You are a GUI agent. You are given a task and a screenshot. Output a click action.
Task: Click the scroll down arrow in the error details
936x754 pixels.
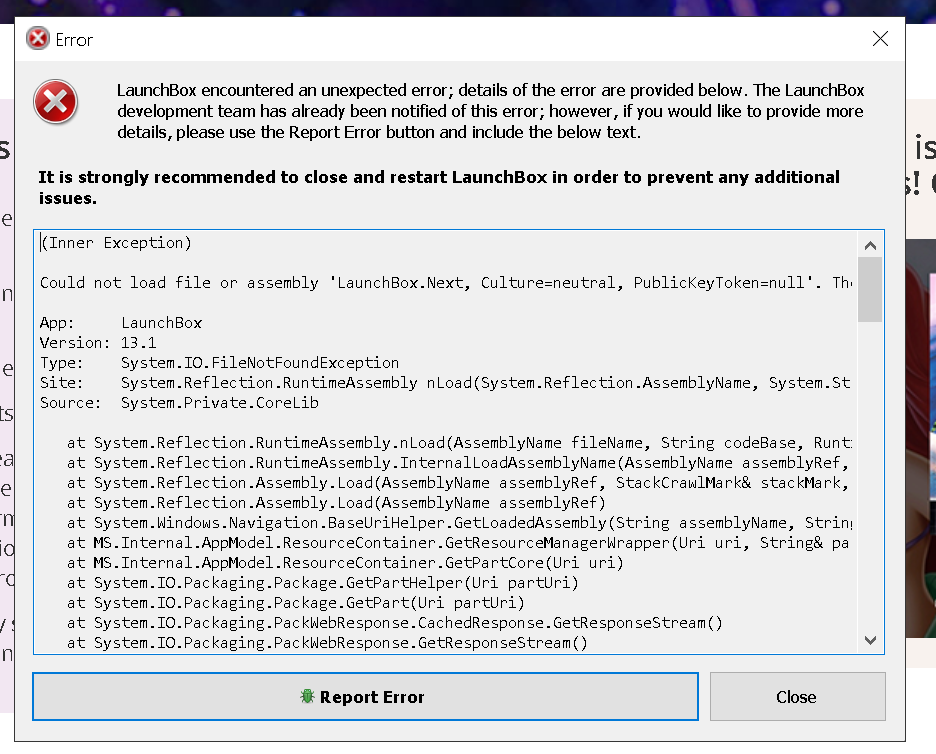[870, 640]
